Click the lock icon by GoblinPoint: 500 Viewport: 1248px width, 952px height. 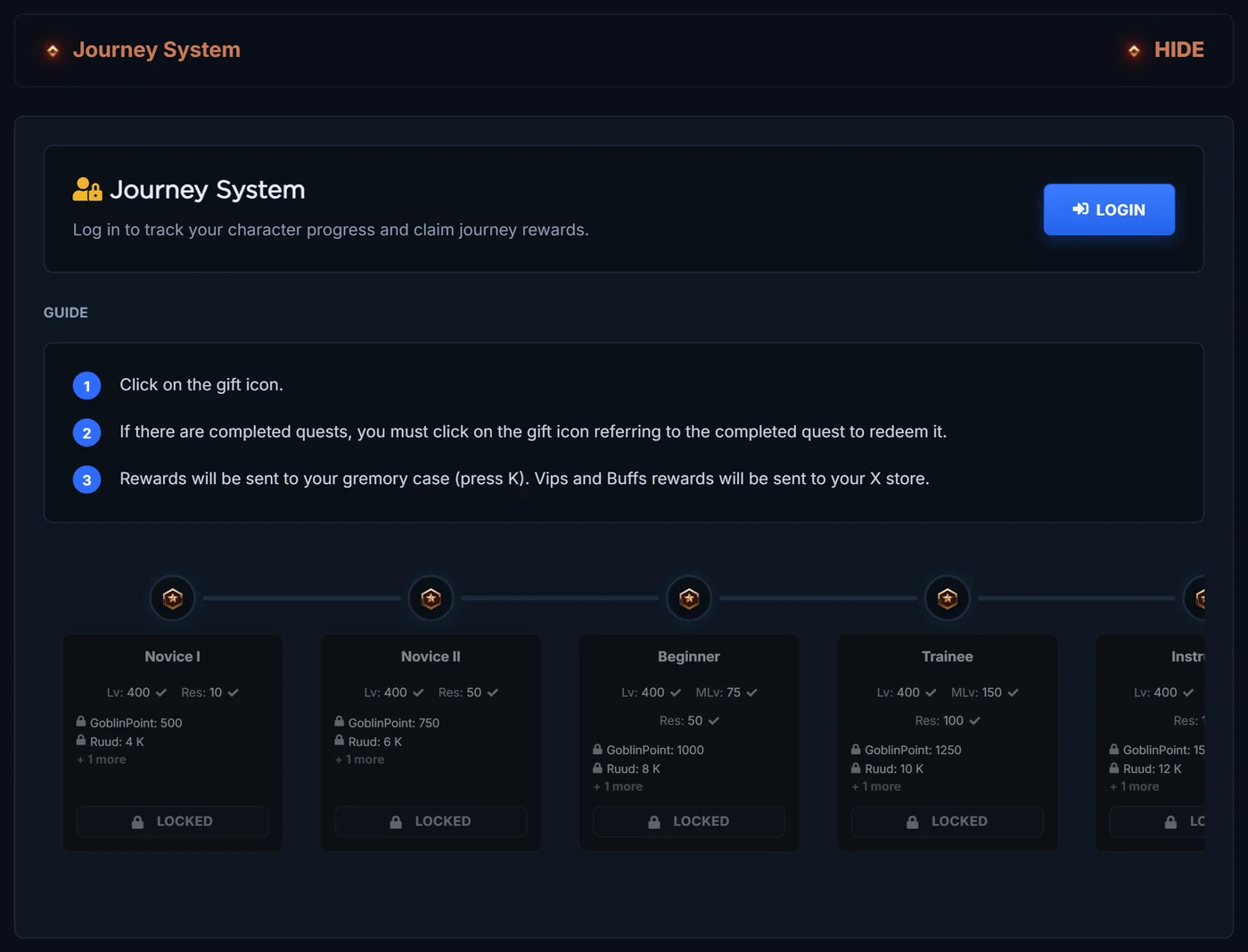click(x=81, y=721)
